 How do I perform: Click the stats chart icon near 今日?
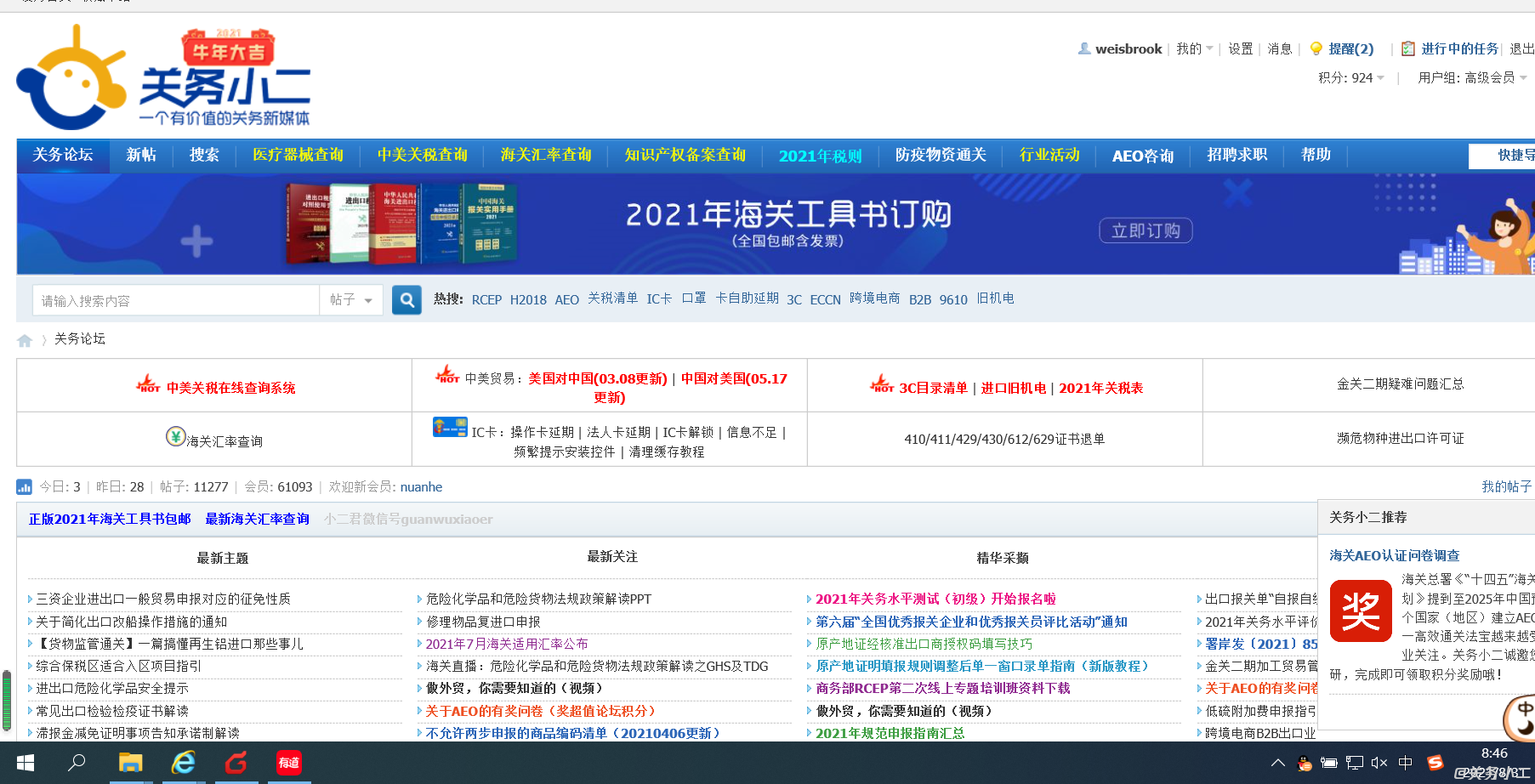point(24,487)
